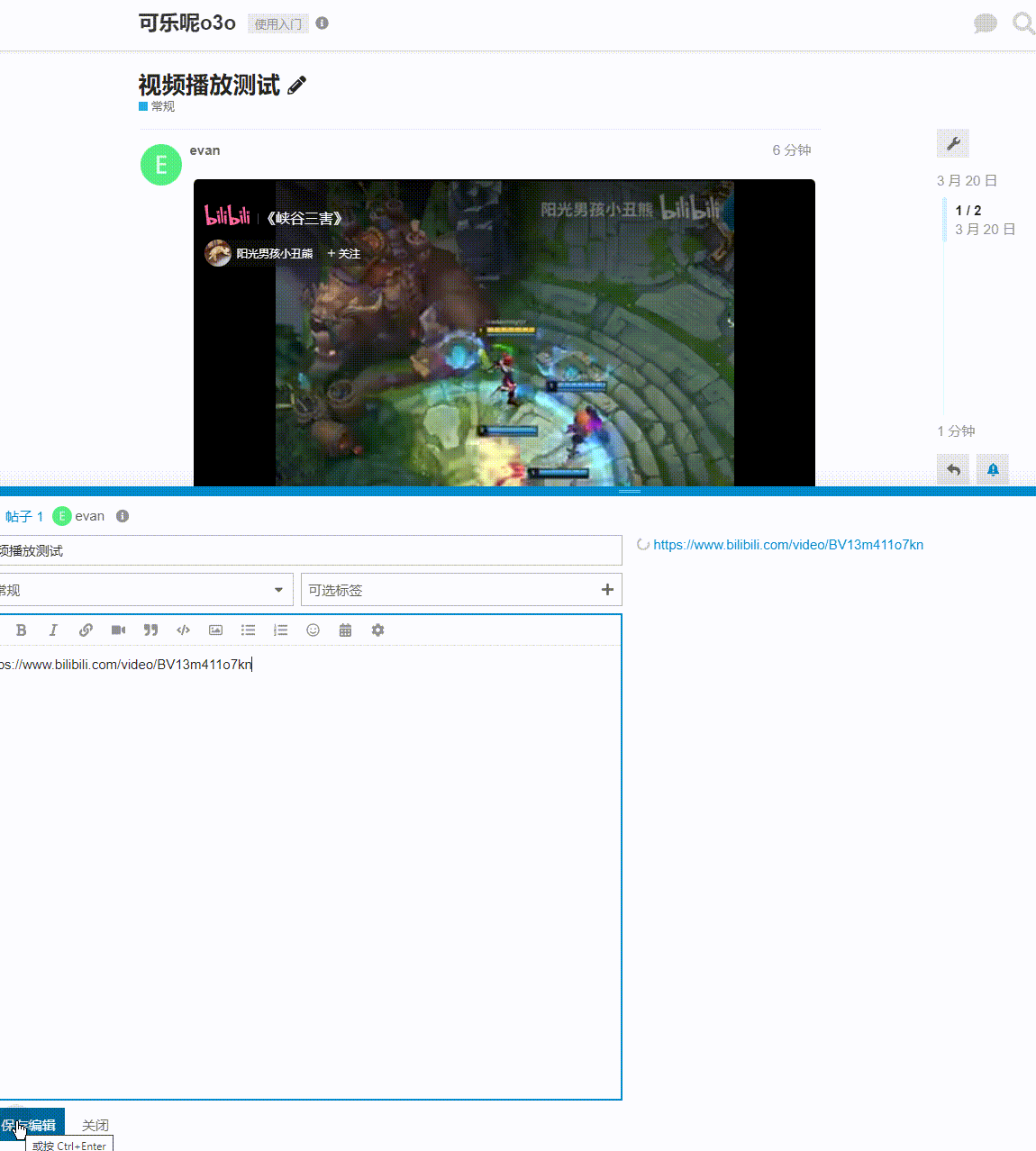Viewport: 1036px width, 1151px height.
Task: Add a tag via the 可选标签 plus
Action: (607, 590)
